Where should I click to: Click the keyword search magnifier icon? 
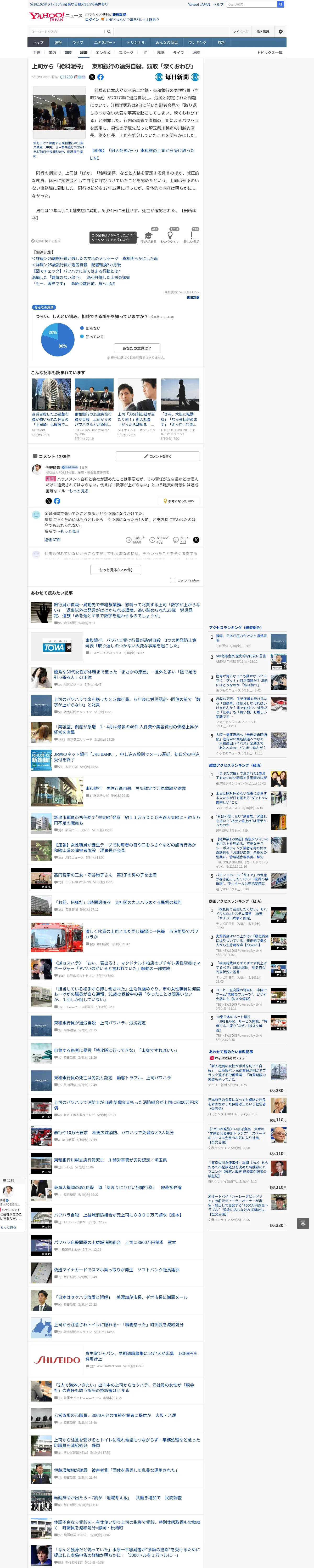109,32
